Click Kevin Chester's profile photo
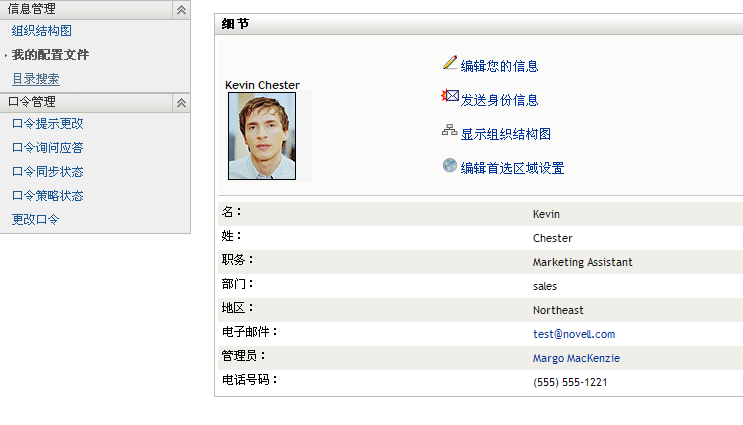 [262, 136]
